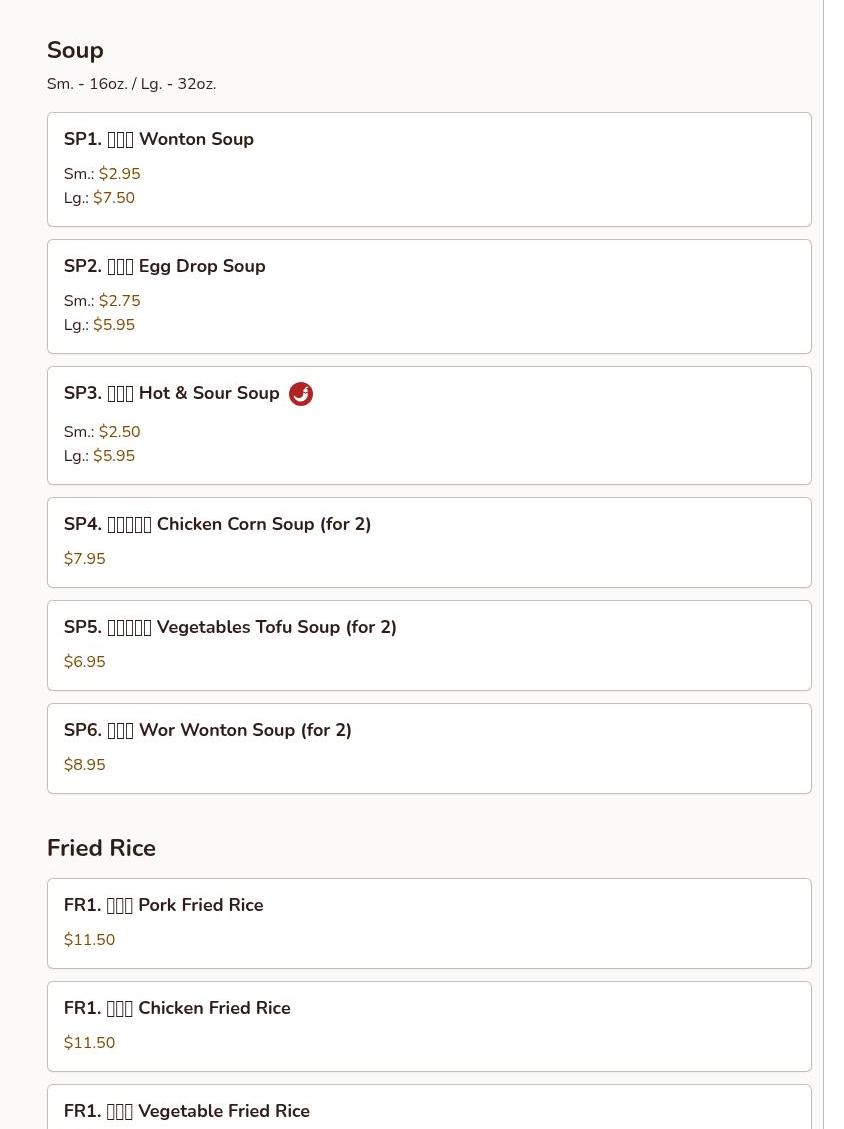Image resolution: width=844 pixels, height=1129 pixels.
Task: Click the spicy chili pepper icon
Action: [300, 394]
